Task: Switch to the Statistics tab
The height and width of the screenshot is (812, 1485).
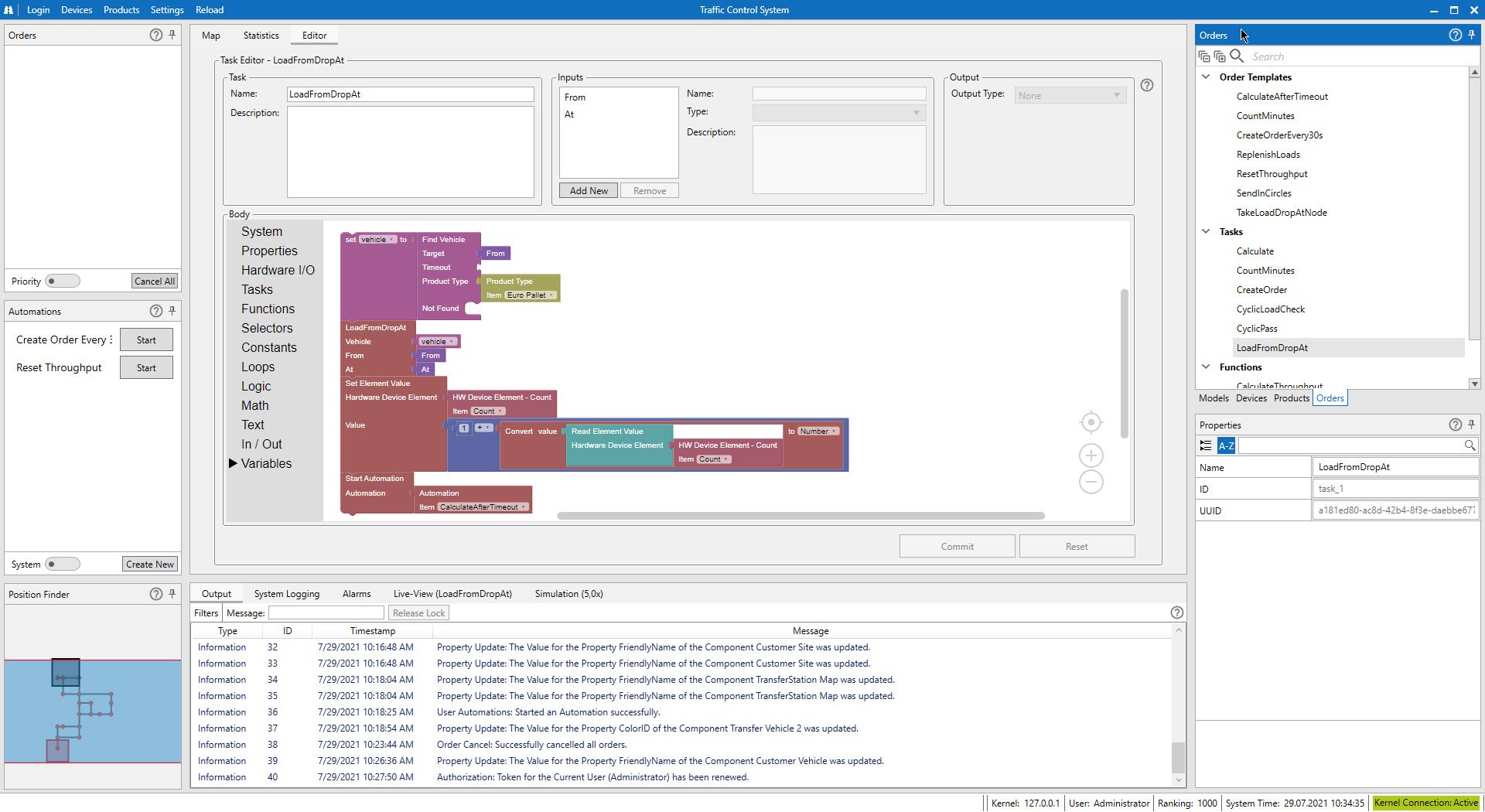Action: [x=261, y=36]
